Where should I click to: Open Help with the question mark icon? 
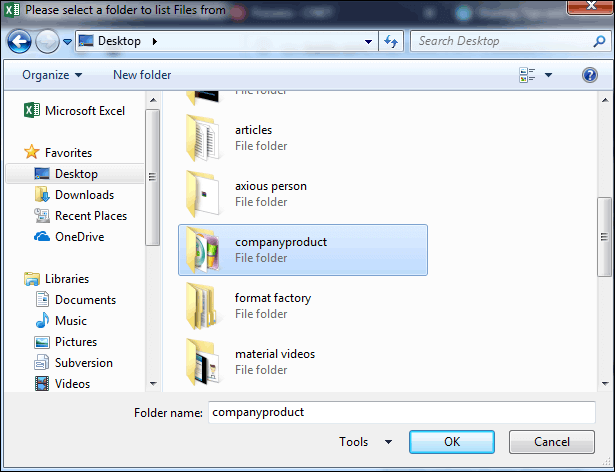tap(590, 75)
